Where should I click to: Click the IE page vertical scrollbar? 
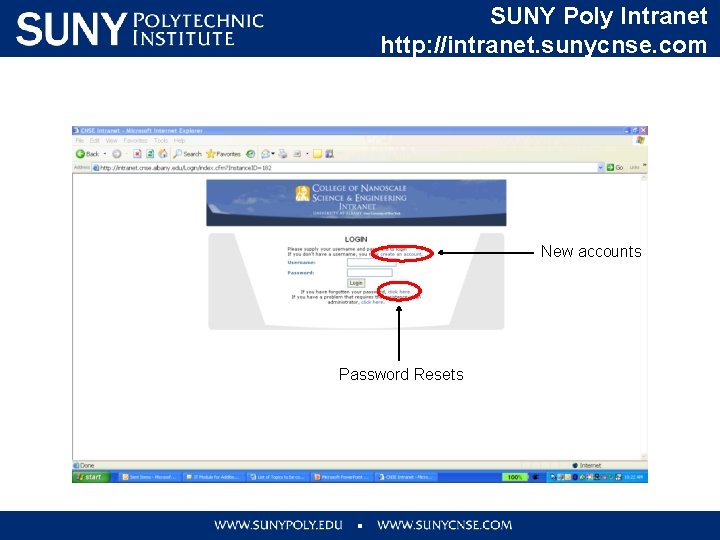[x=644, y=317]
